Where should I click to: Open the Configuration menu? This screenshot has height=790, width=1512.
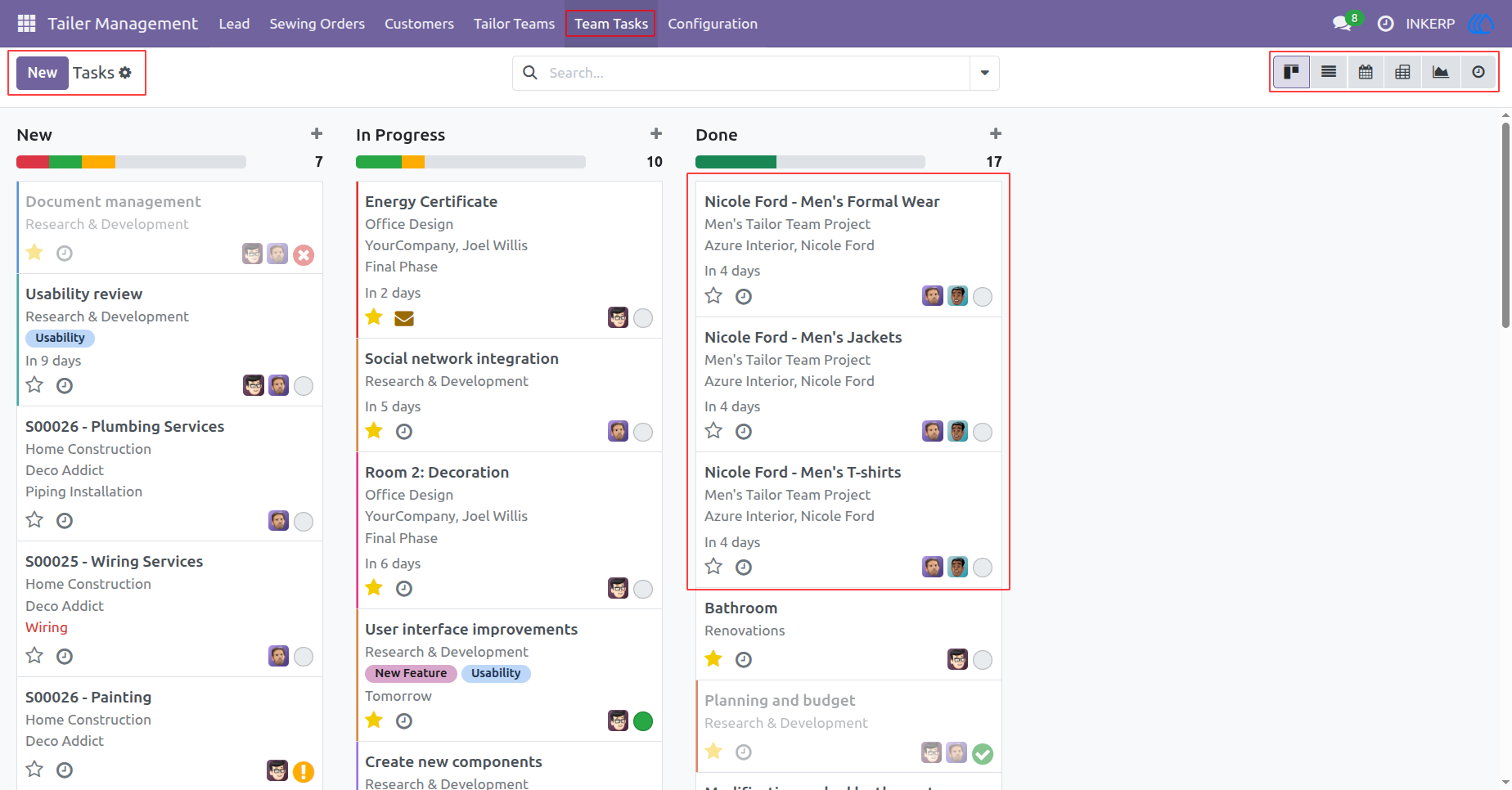(713, 24)
